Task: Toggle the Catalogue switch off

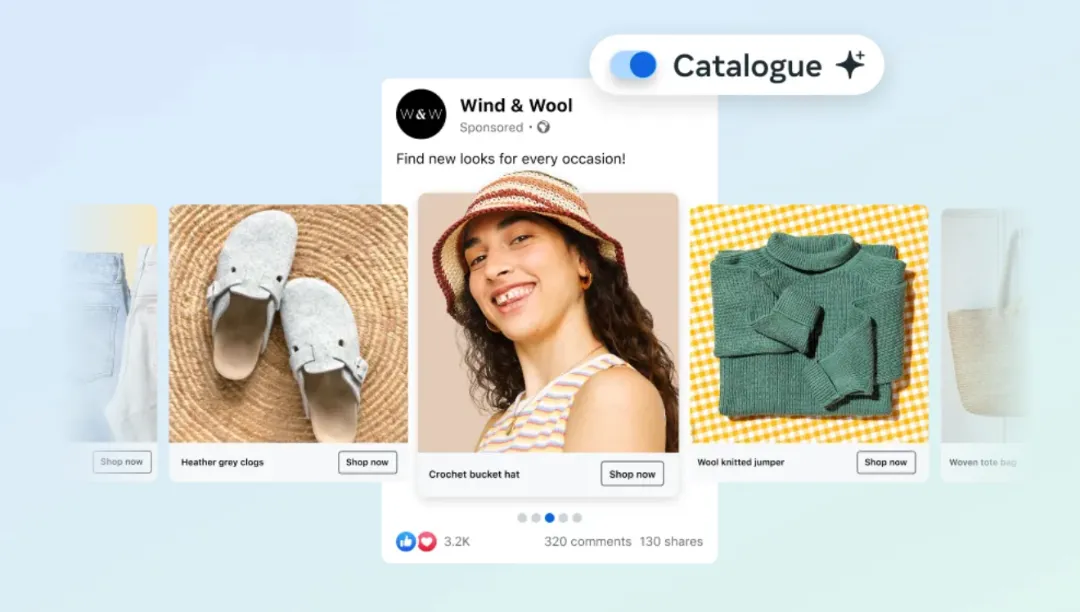Action: pos(633,65)
